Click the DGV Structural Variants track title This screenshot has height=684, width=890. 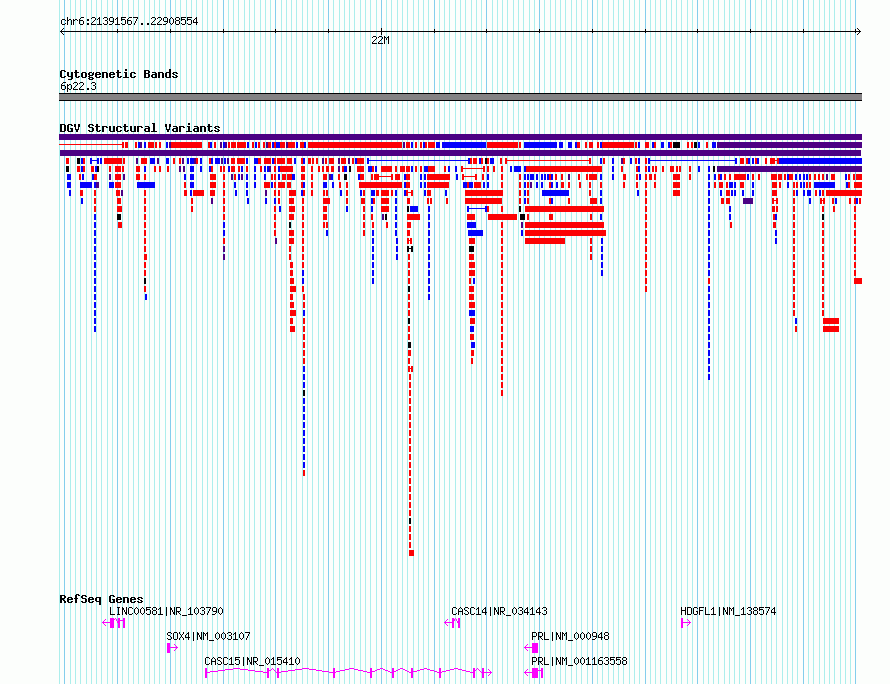coord(140,128)
